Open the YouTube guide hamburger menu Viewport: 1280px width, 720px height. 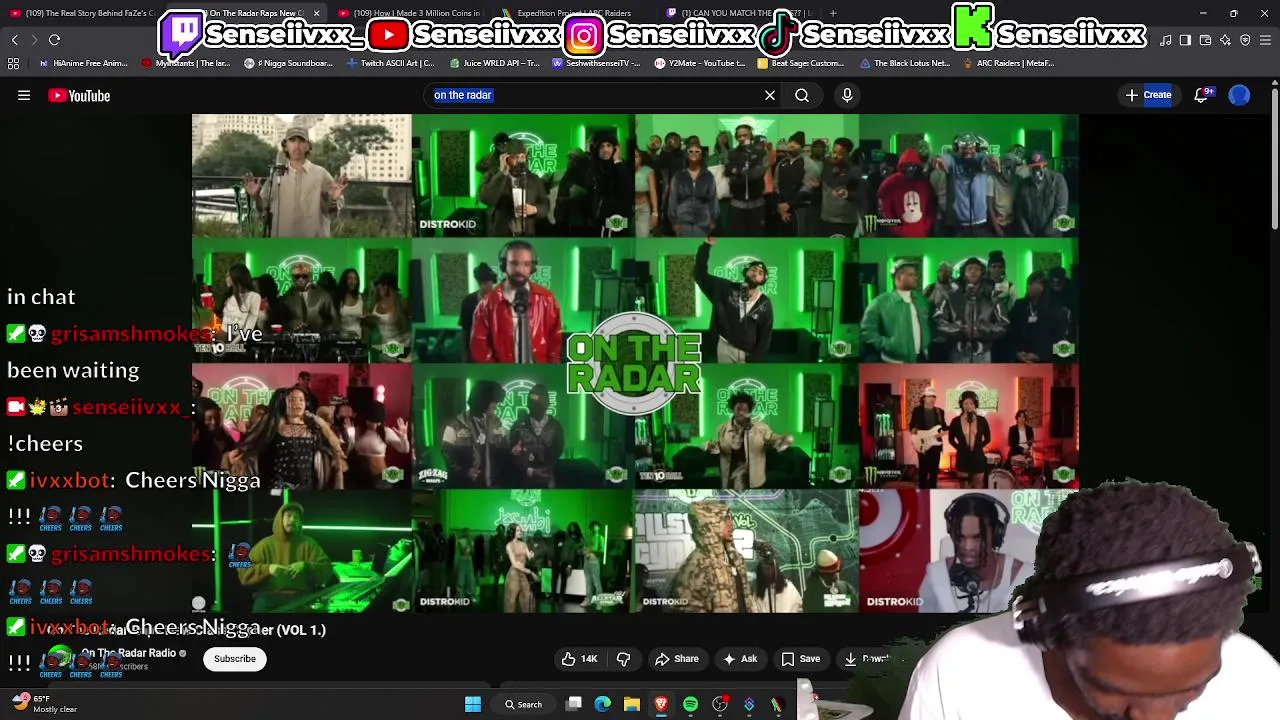coord(24,96)
